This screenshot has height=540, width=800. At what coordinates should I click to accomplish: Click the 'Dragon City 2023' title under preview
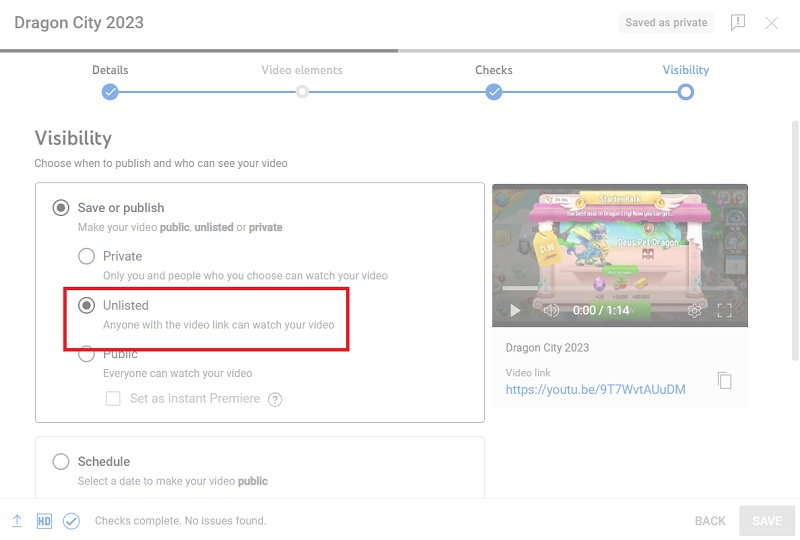click(x=547, y=348)
